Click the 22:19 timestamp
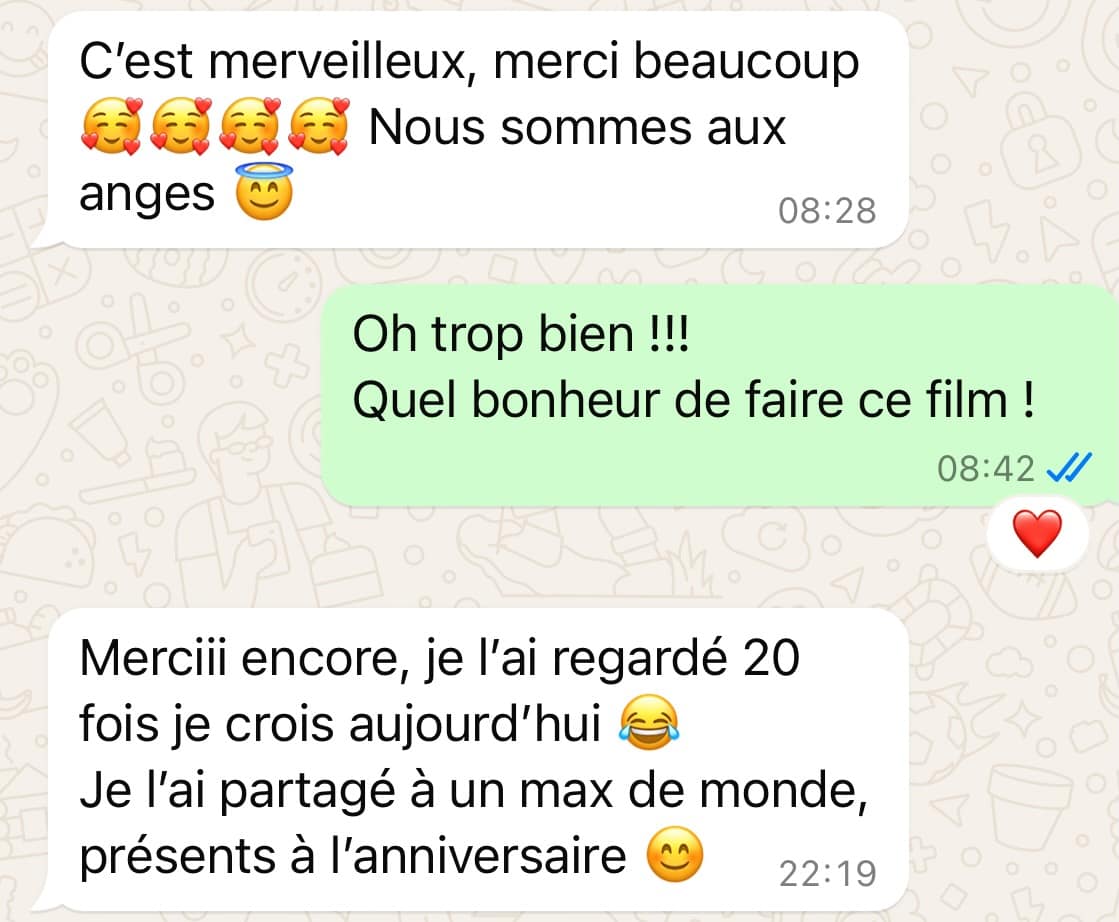Screen dimensions: 1119x922 tap(828, 873)
